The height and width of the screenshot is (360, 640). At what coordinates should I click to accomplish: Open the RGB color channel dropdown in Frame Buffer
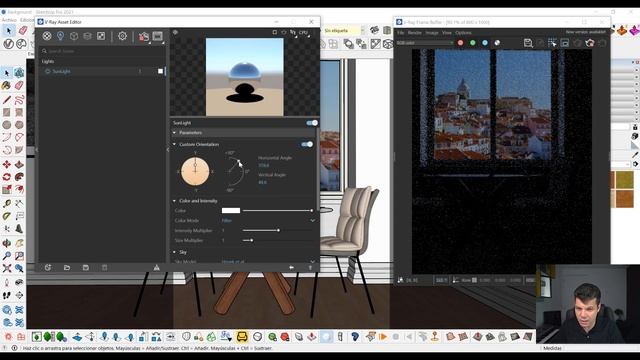tap(424, 42)
